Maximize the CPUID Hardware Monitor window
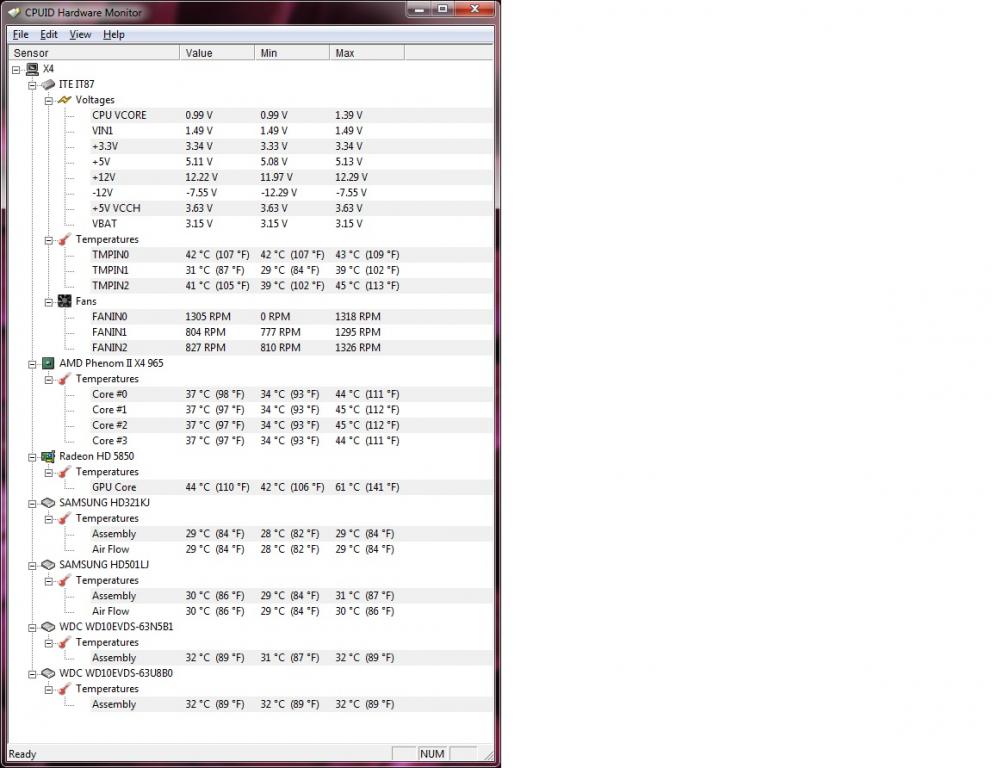This screenshot has width=992, height=768. pos(442,9)
